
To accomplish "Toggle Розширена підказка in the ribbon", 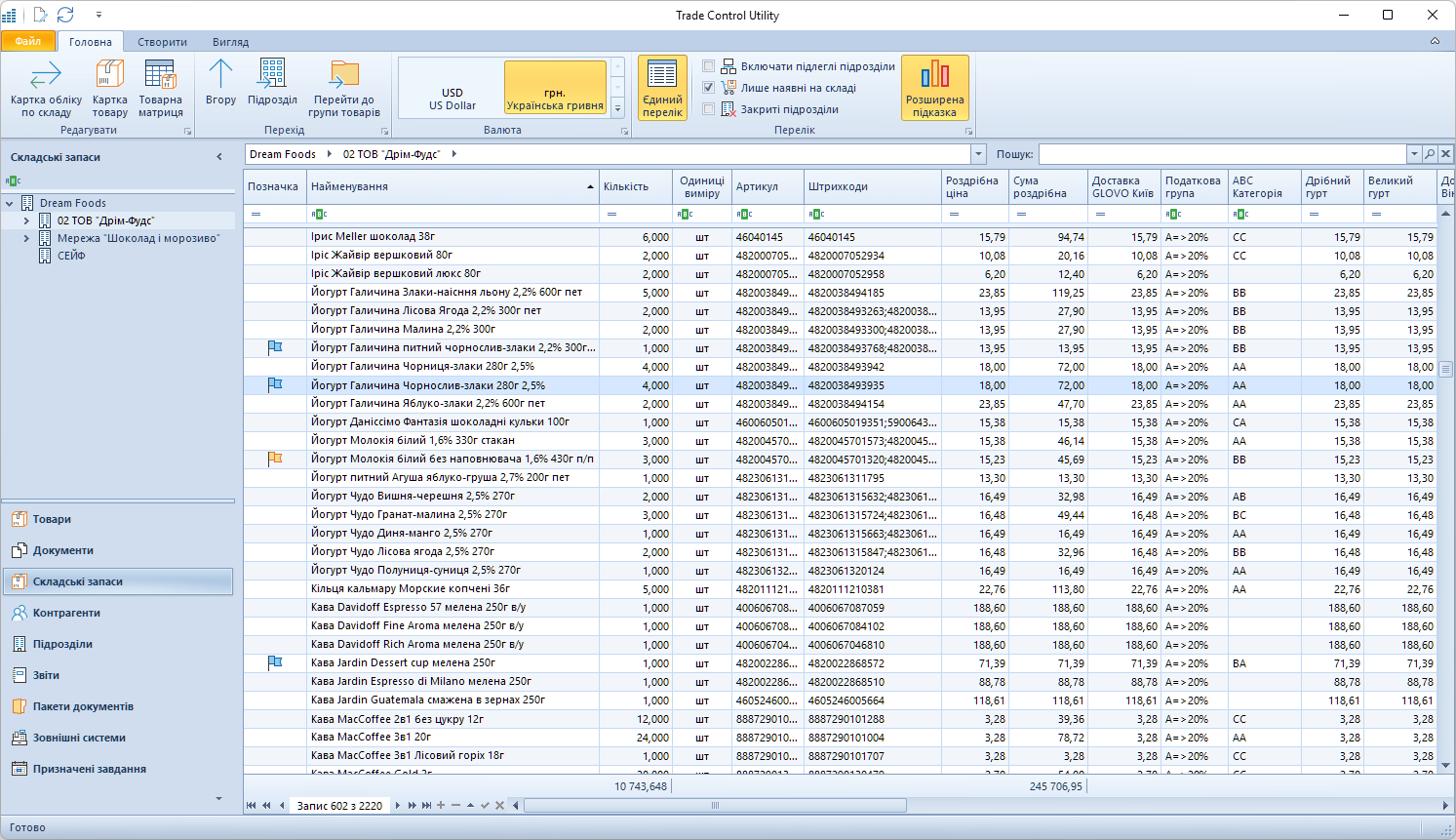I will click(934, 88).
